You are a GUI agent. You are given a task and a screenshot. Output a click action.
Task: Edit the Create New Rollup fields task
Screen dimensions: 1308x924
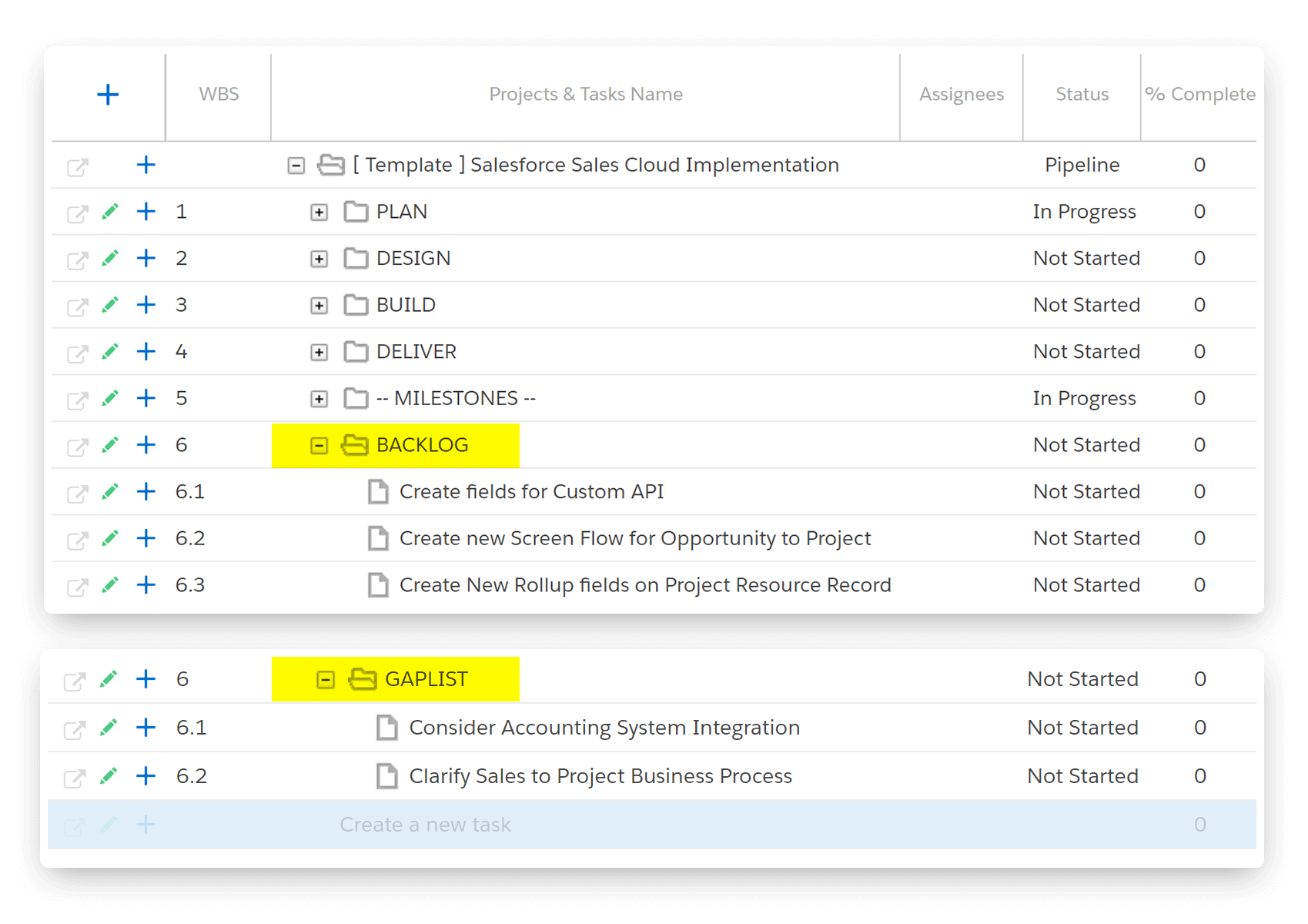point(110,586)
